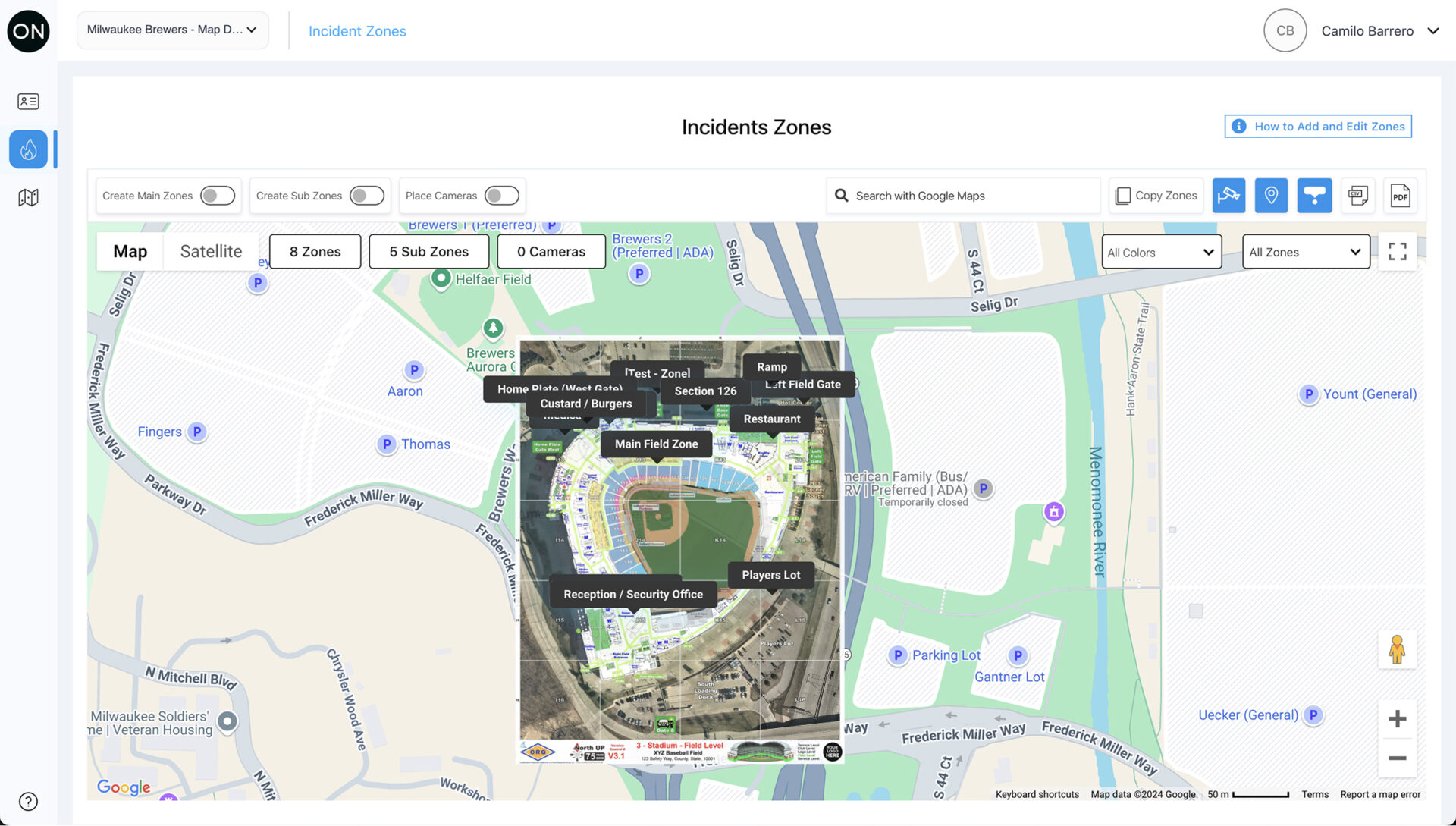Select the Map view tab
The image size is (1456, 826).
(130, 251)
